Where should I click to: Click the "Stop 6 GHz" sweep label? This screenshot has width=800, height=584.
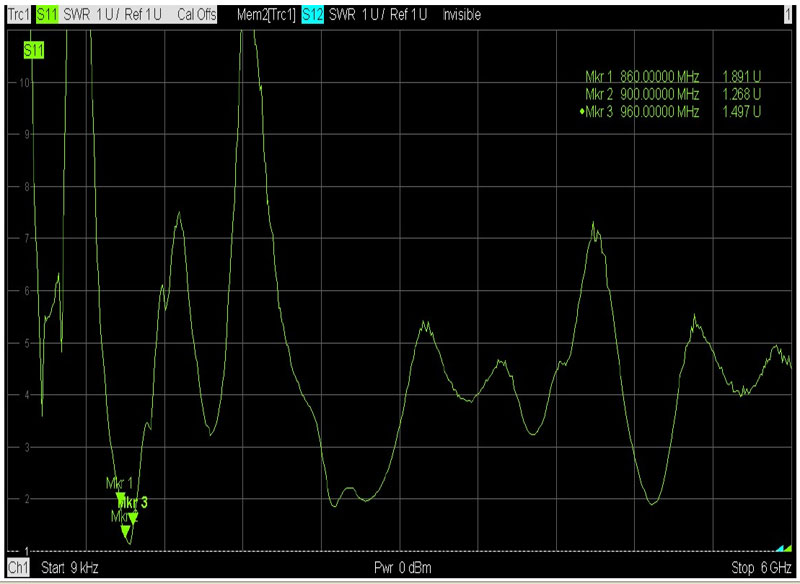point(761,568)
